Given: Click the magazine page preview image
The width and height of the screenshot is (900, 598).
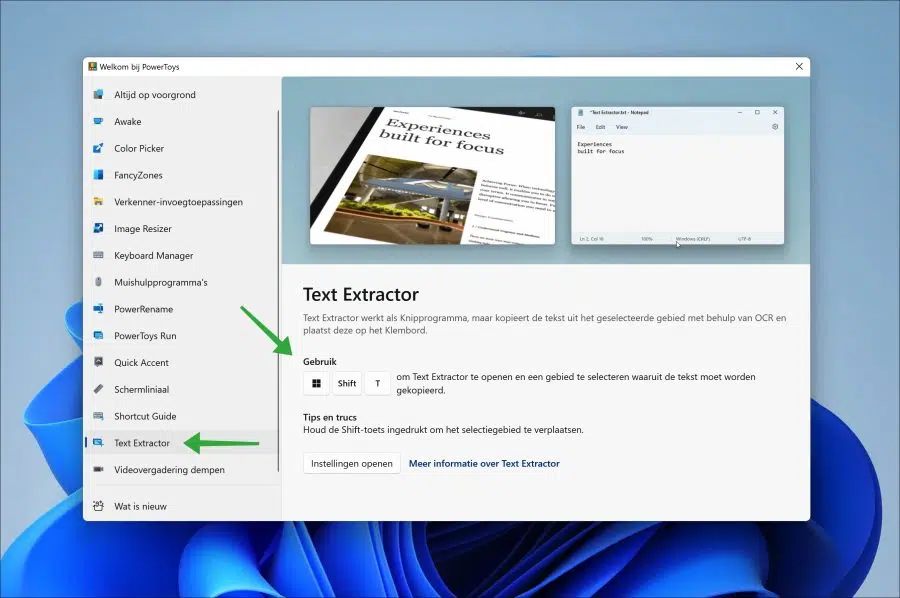Looking at the screenshot, I should tap(432, 176).
